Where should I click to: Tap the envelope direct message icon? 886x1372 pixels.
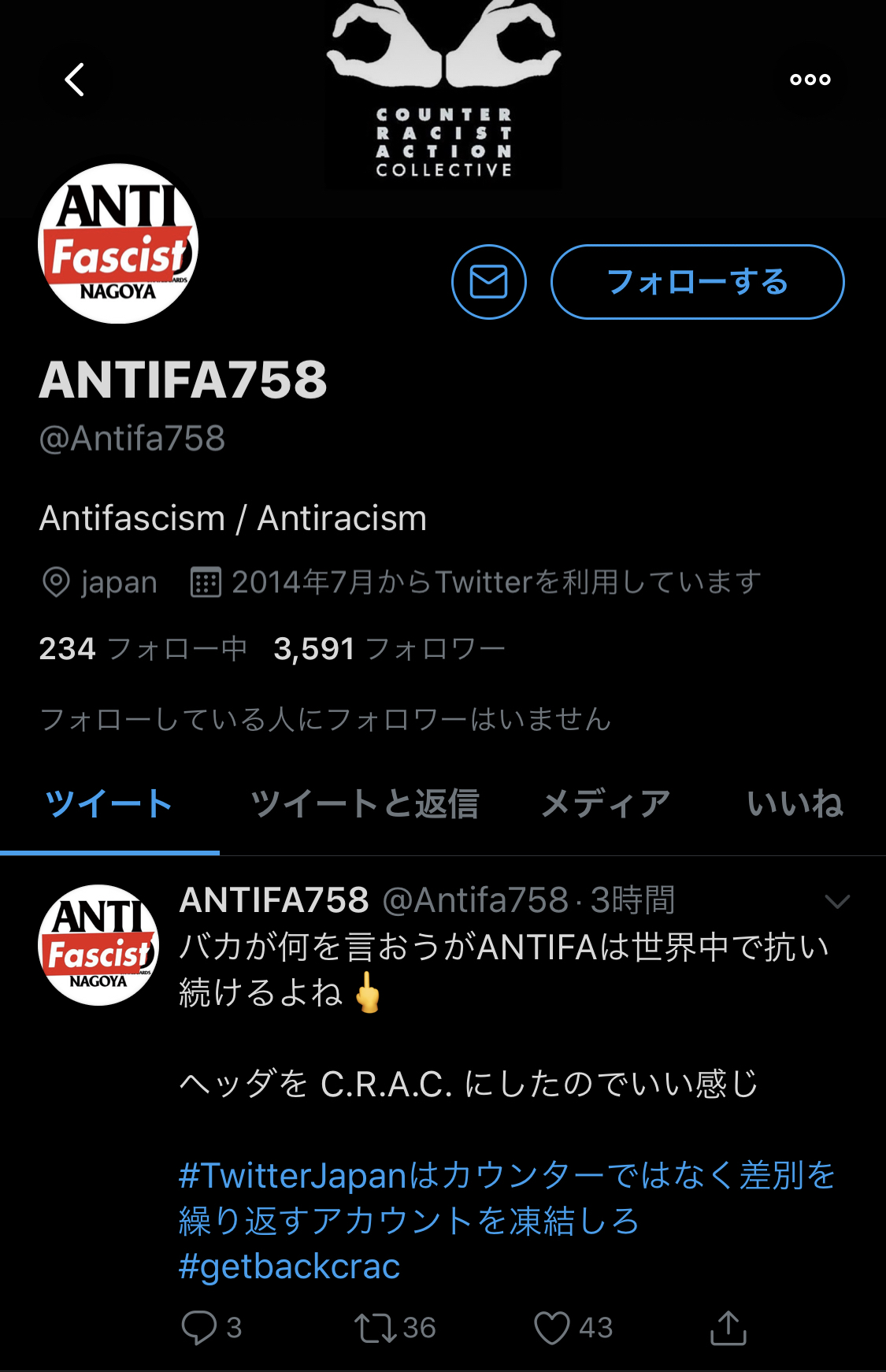489,282
